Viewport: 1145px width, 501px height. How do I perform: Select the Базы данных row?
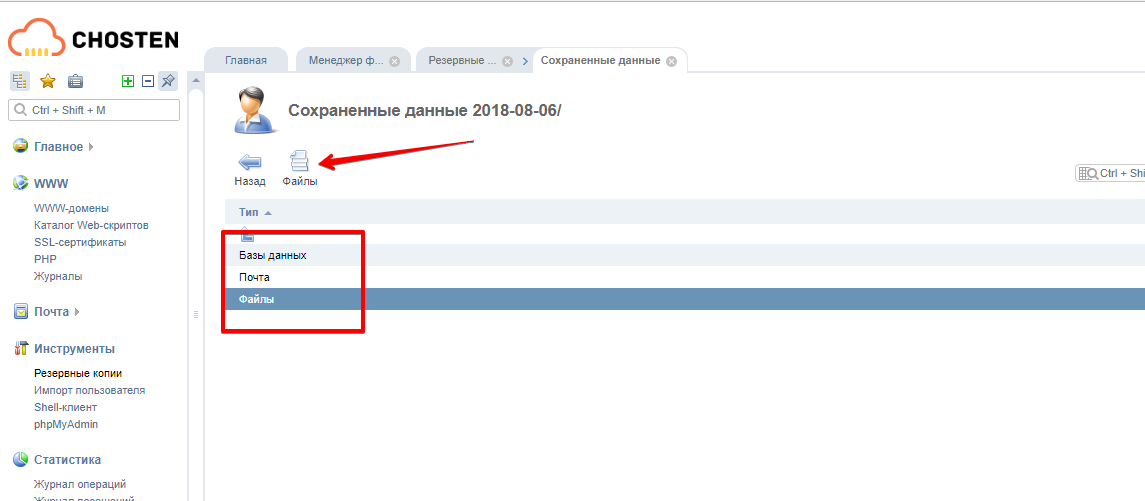click(685, 256)
